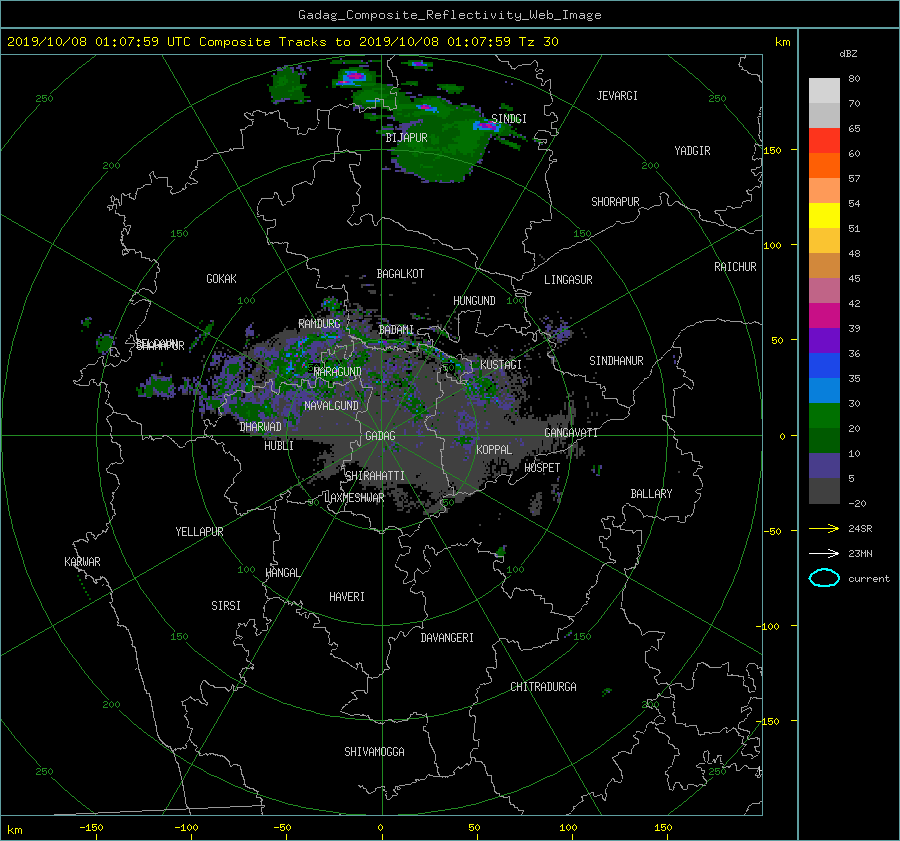This screenshot has width=900, height=841.
Task: Click the SINDHANUR label
Action: pos(616,361)
